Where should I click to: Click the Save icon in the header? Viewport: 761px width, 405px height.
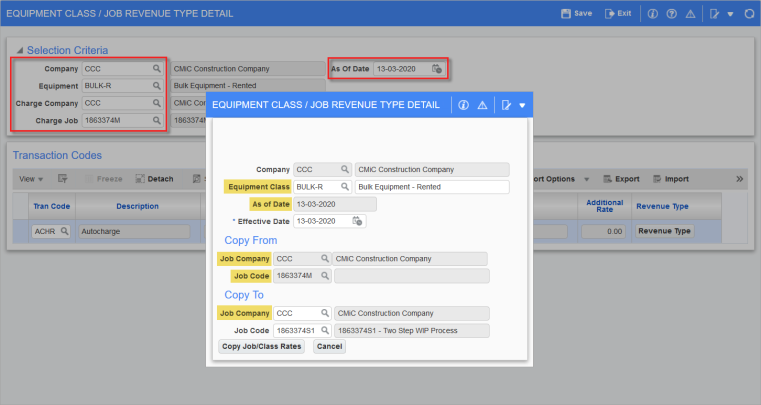pyautogui.click(x=576, y=14)
